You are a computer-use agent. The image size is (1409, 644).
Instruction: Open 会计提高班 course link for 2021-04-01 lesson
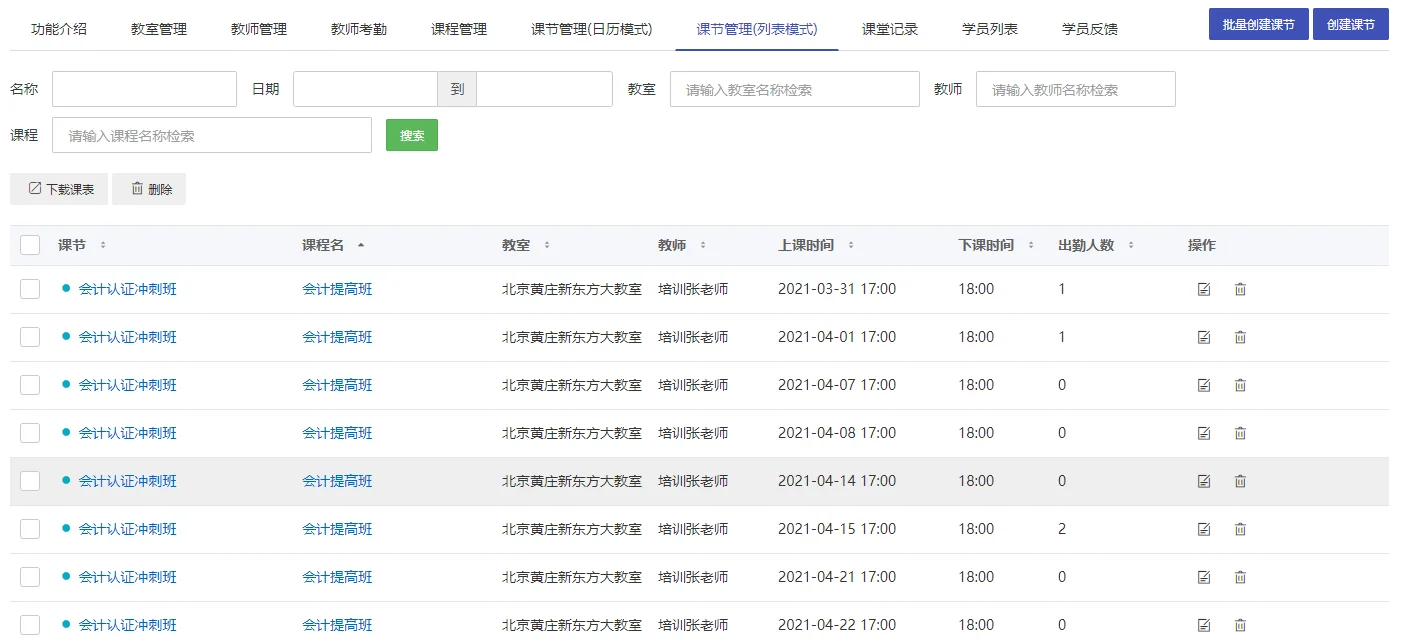pyautogui.click(x=337, y=337)
